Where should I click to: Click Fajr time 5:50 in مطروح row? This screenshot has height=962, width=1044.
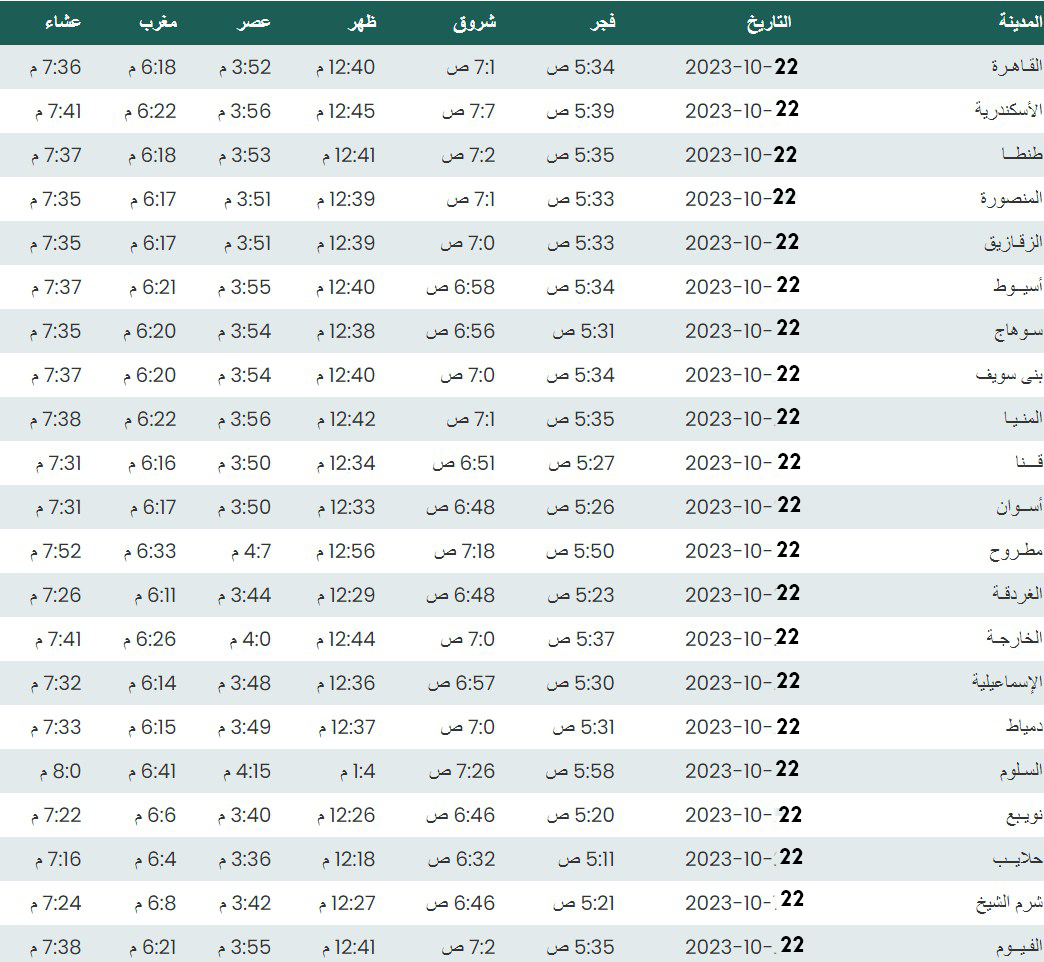[x=580, y=551]
